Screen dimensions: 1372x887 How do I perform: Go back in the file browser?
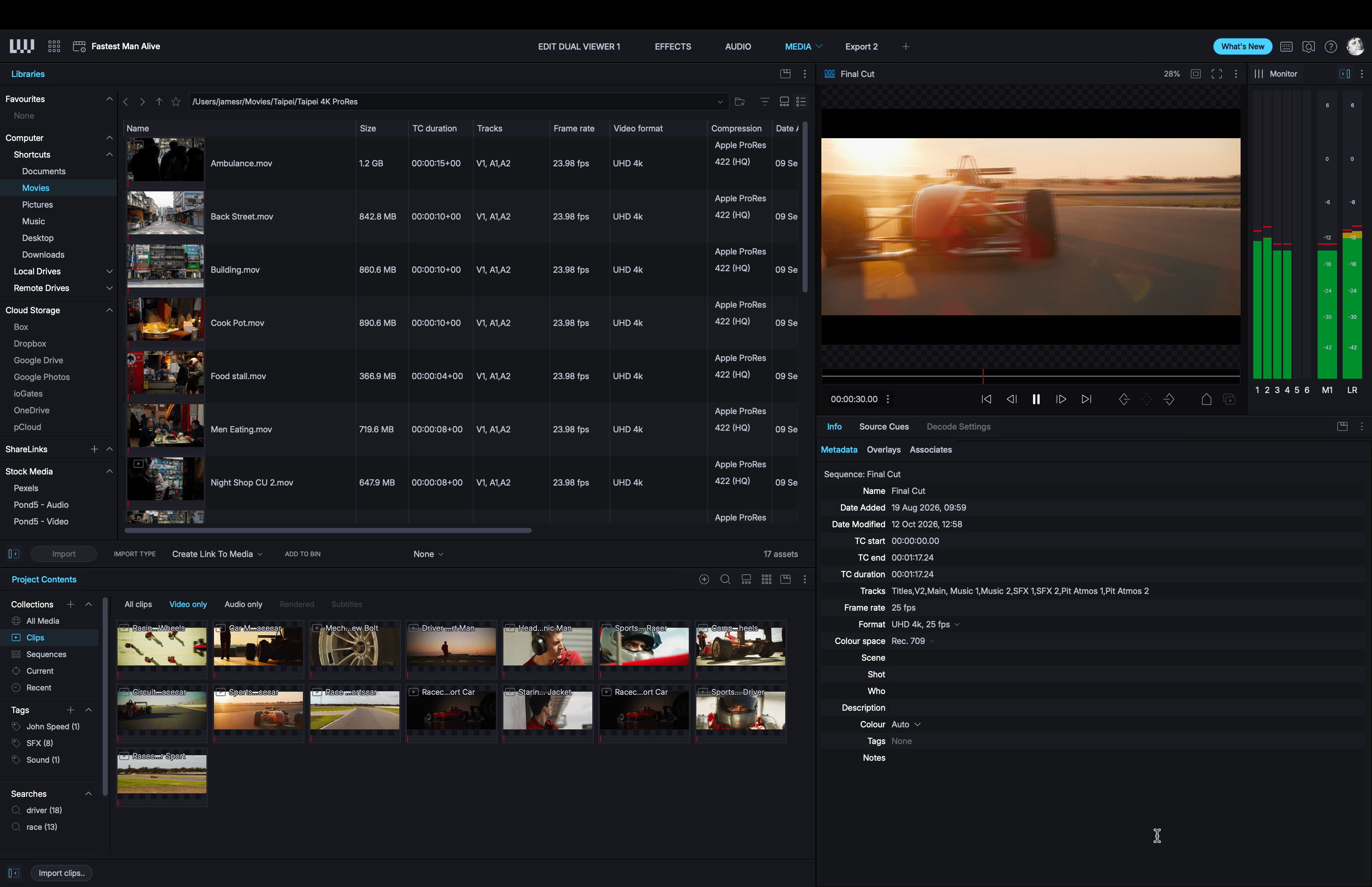(125, 102)
